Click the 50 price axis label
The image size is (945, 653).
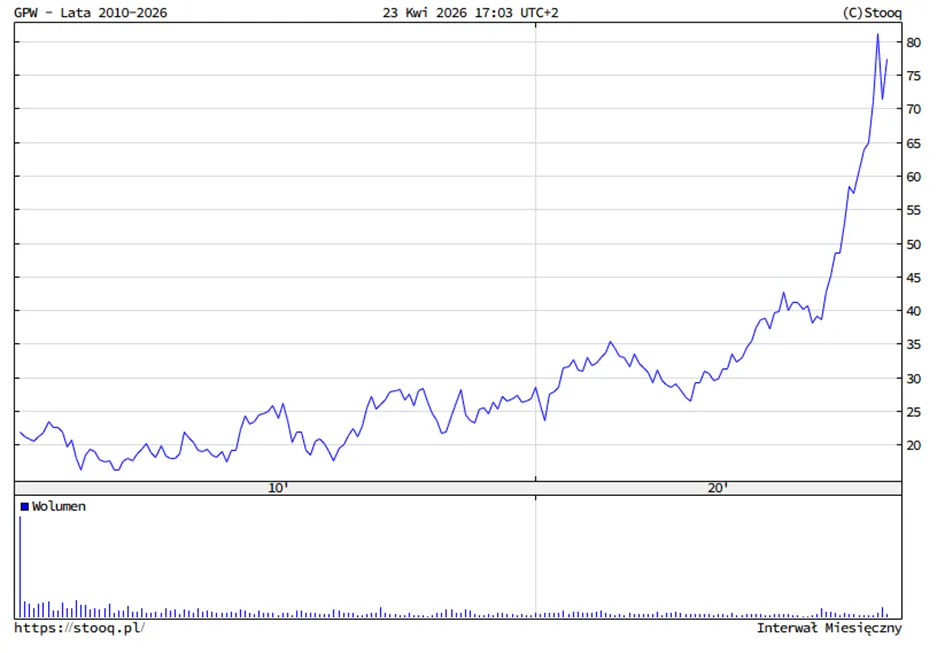913,244
